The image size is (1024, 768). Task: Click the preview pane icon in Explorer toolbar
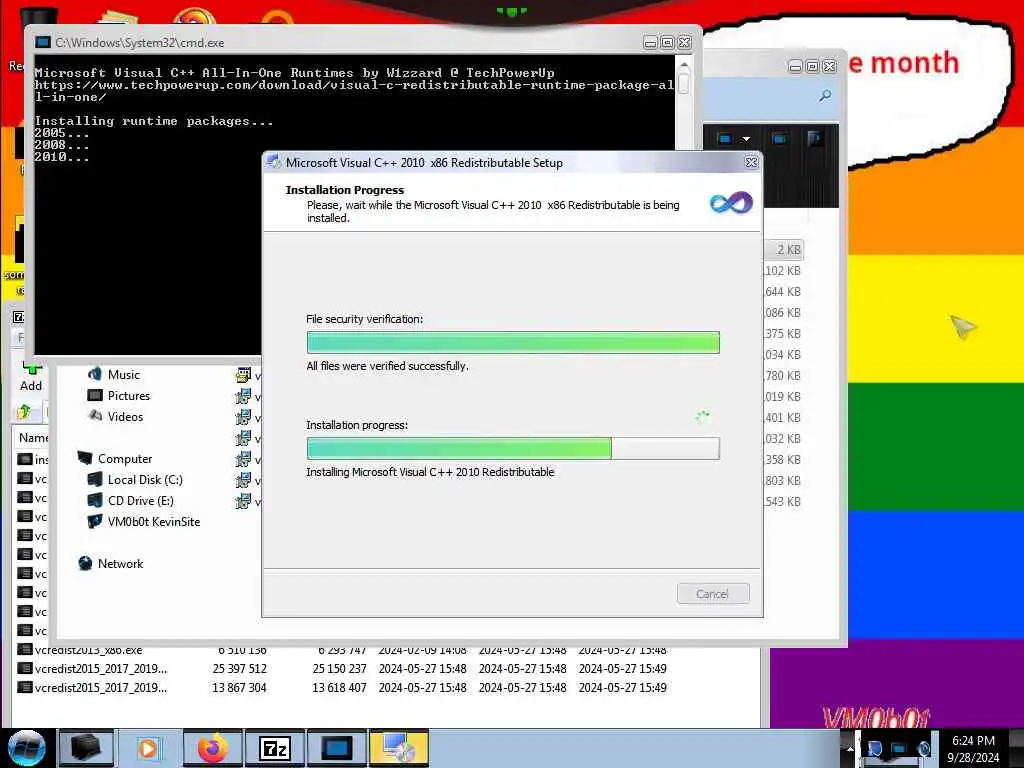point(779,139)
